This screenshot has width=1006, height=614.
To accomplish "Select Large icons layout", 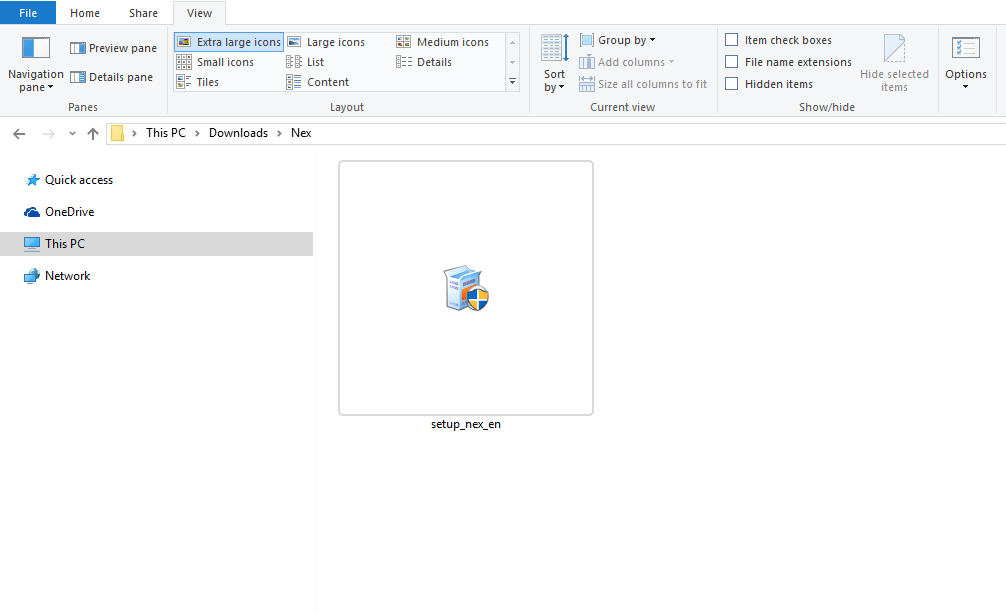I will tap(332, 41).
